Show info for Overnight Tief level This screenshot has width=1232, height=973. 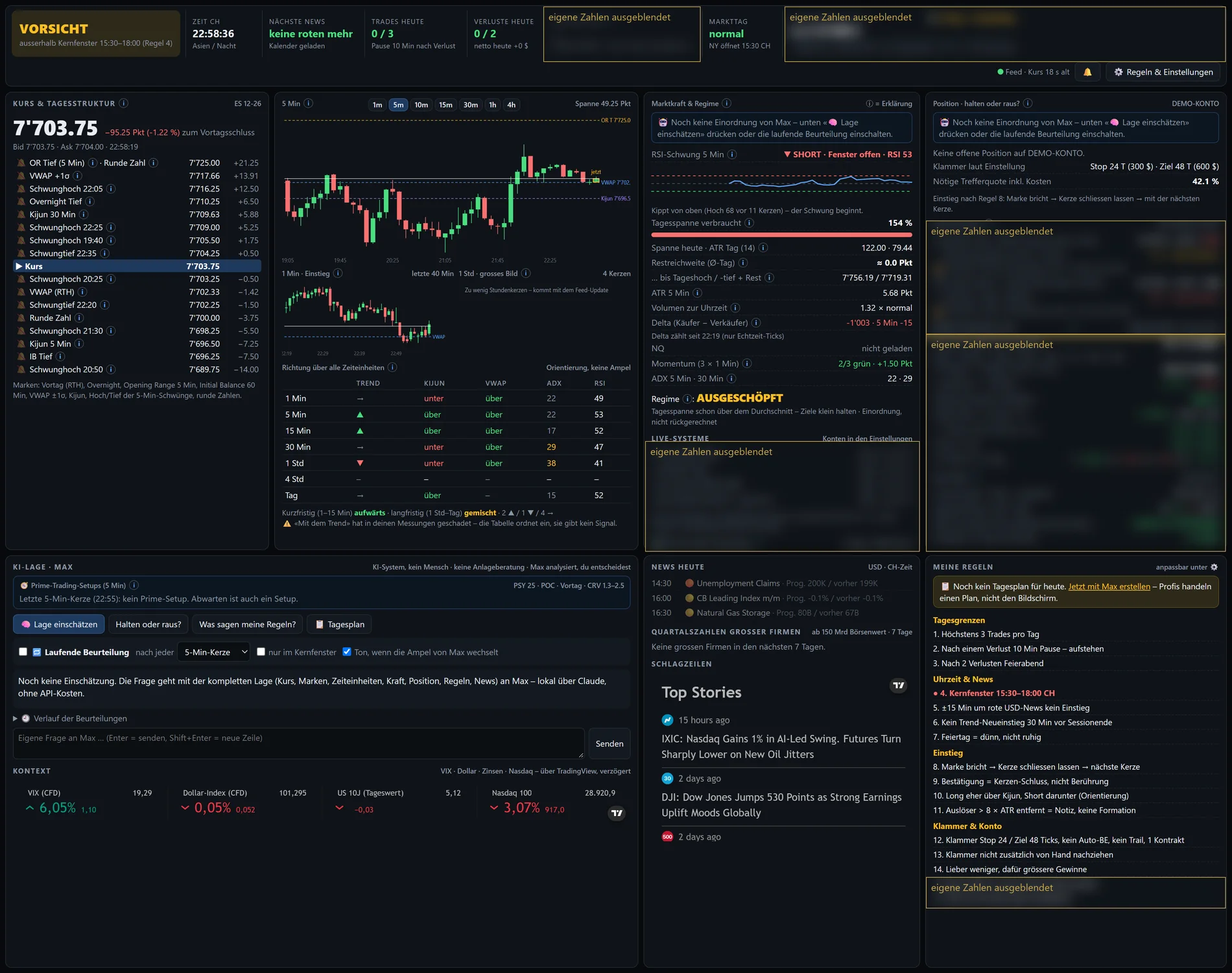click(90, 202)
